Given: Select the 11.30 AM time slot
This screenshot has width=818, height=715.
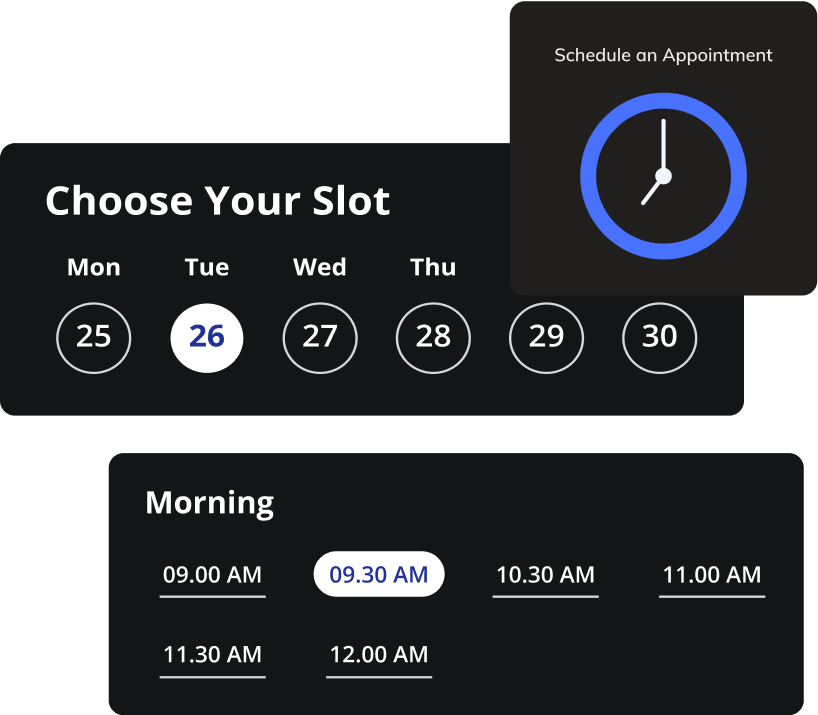Looking at the screenshot, I should coord(212,655).
